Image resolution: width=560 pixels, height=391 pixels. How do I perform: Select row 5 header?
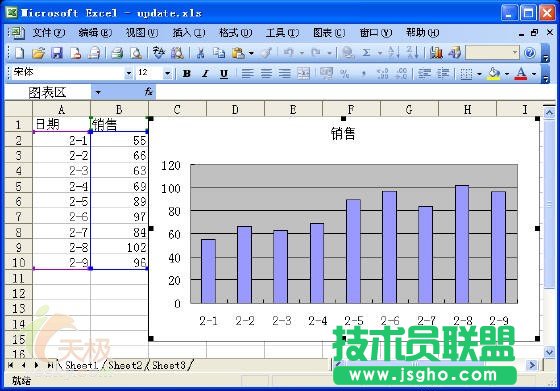(19, 186)
